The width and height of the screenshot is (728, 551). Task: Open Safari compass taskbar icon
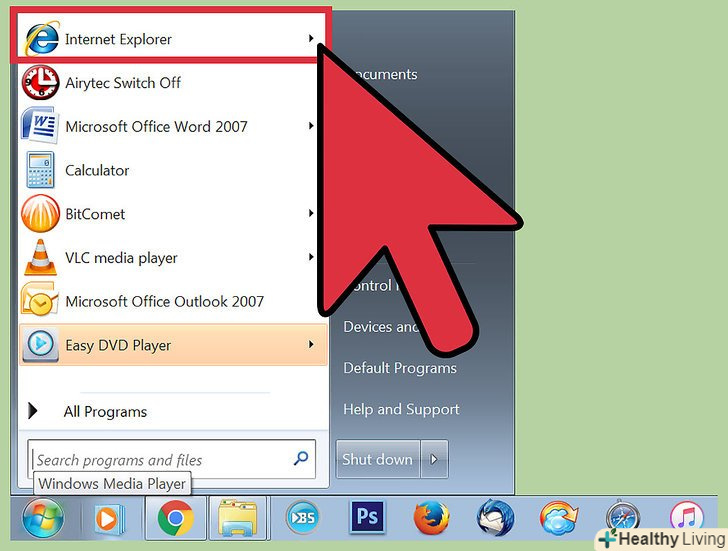[x=623, y=518]
